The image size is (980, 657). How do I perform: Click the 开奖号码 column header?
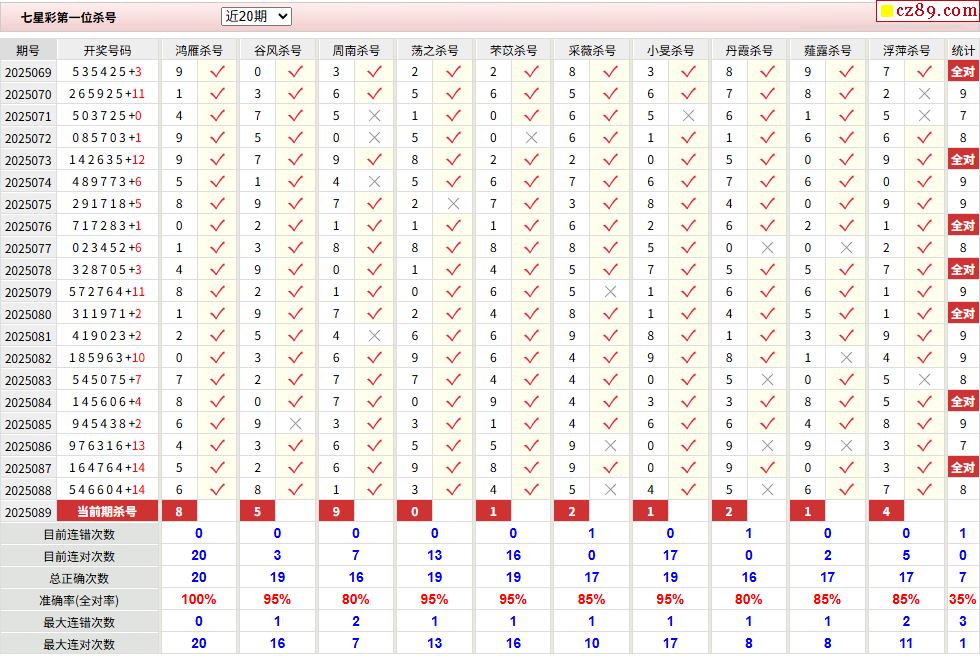point(108,50)
